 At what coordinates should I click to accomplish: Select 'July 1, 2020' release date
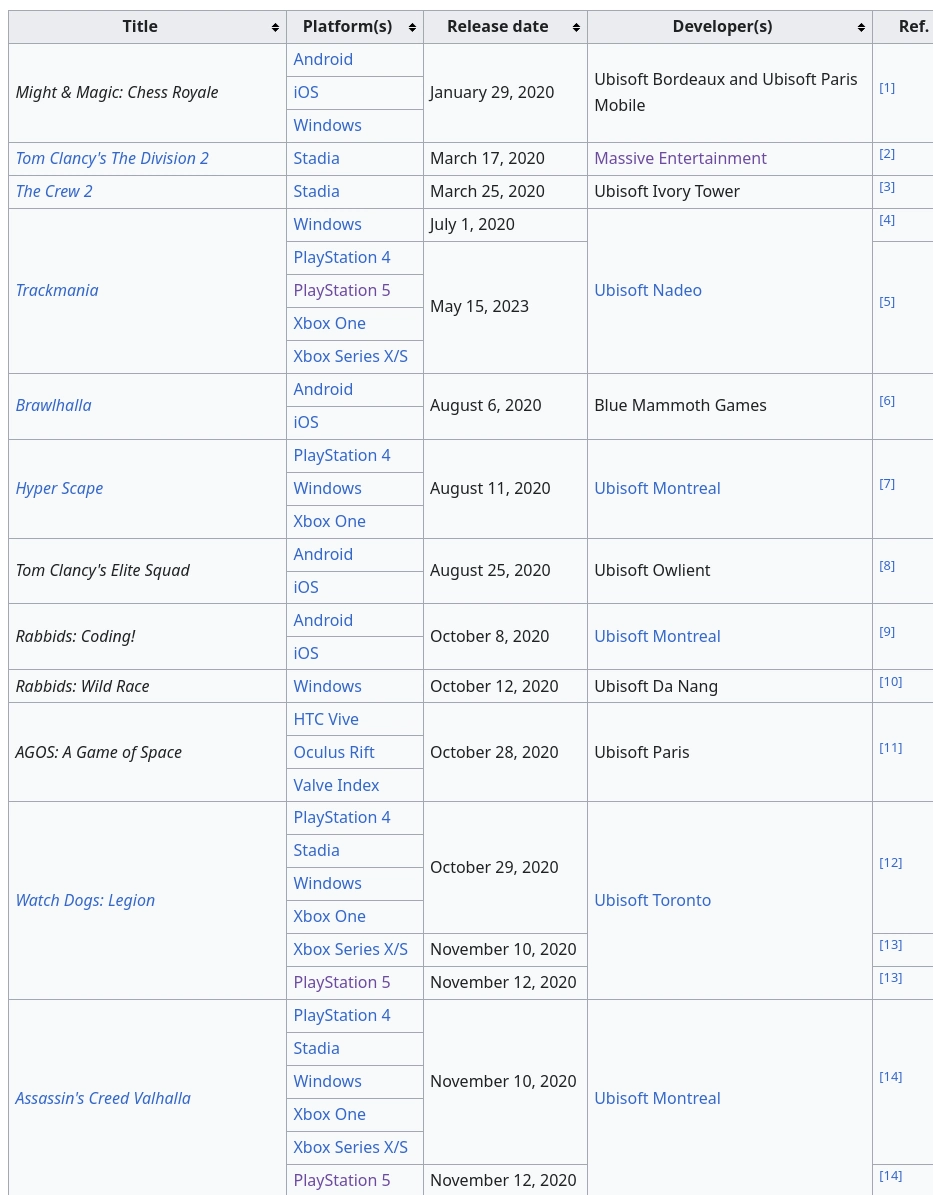point(472,225)
